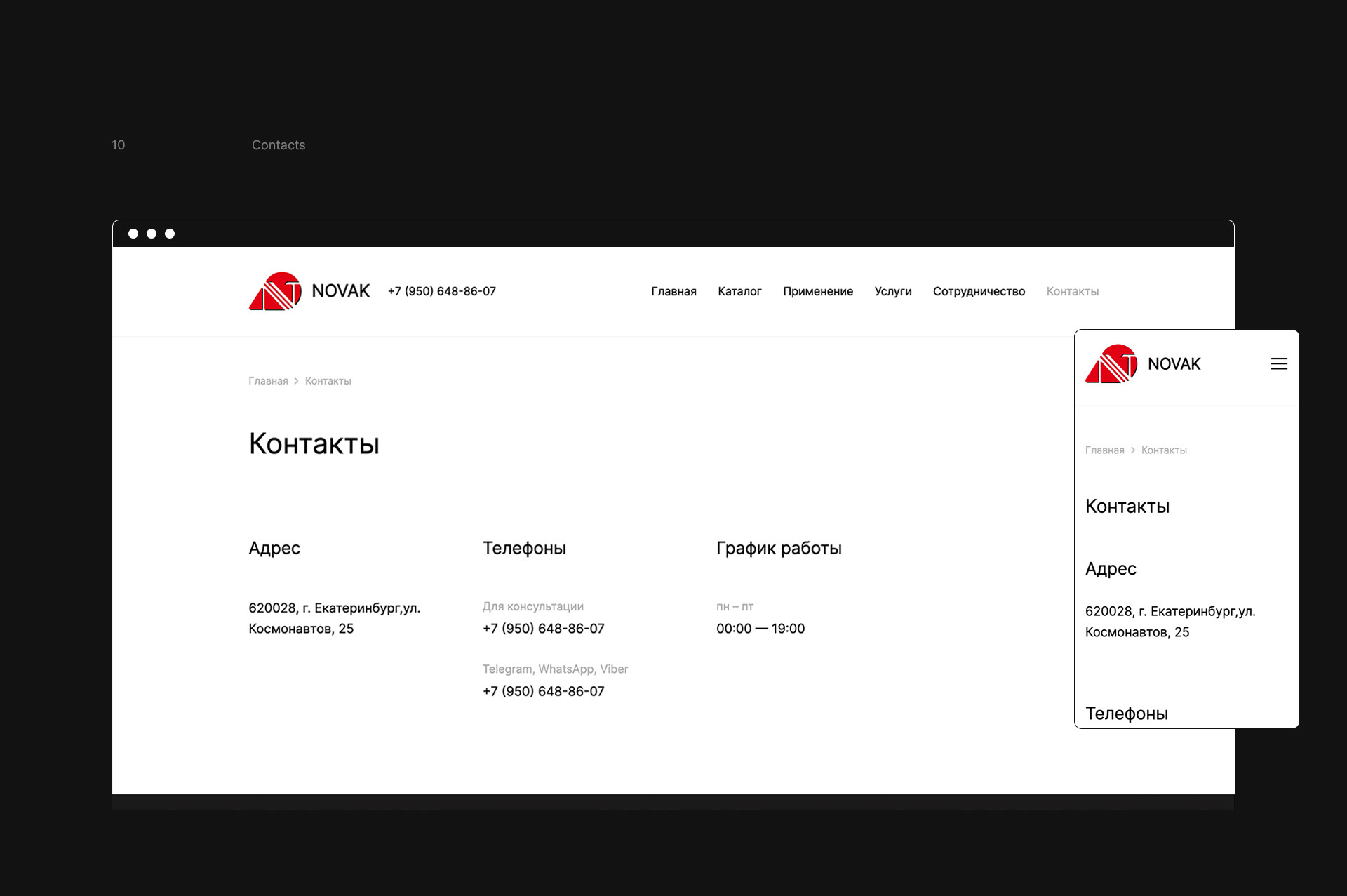
Task: Click the first white window dot
Action: 133,234
